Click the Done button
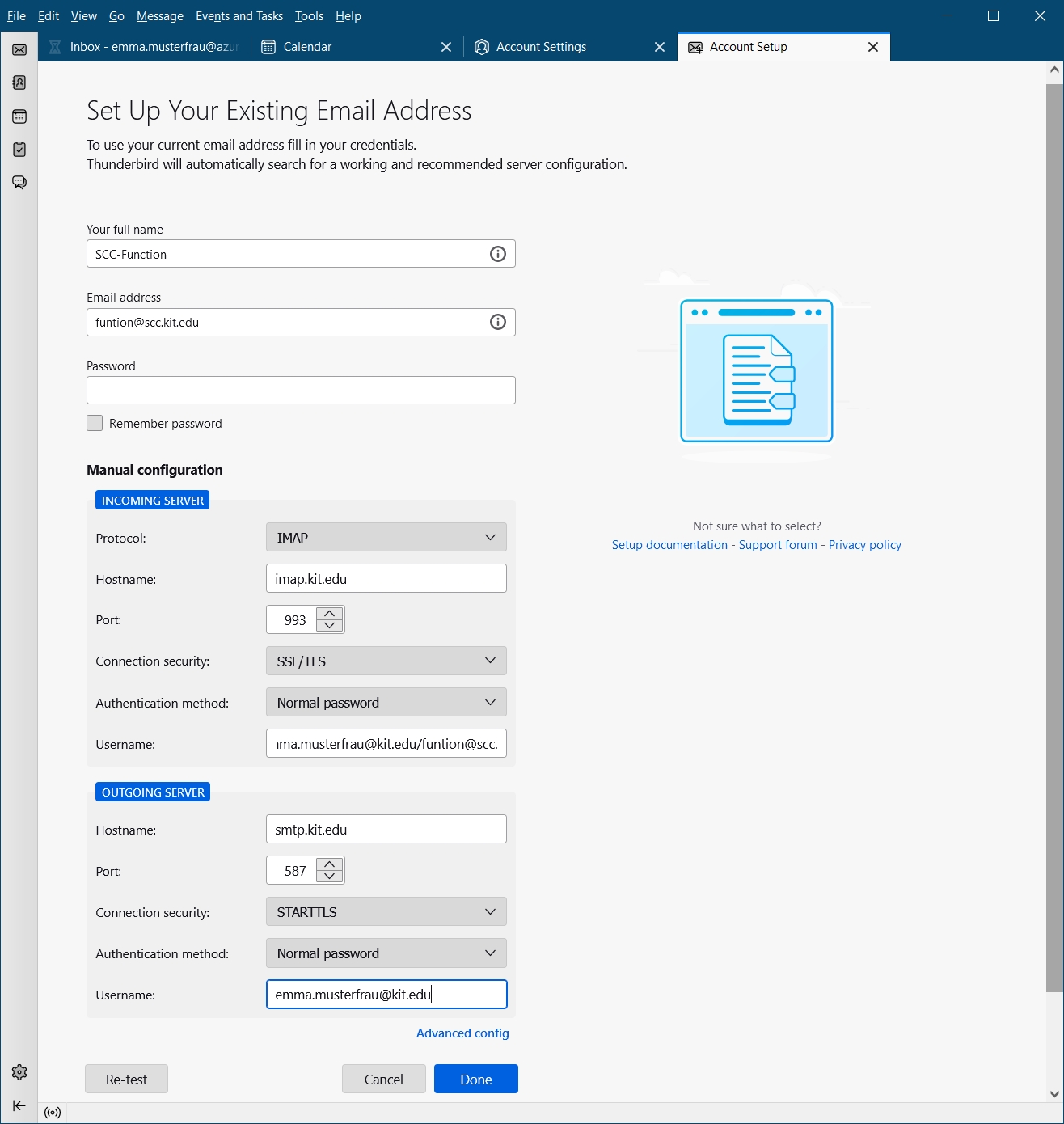 (475, 1080)
